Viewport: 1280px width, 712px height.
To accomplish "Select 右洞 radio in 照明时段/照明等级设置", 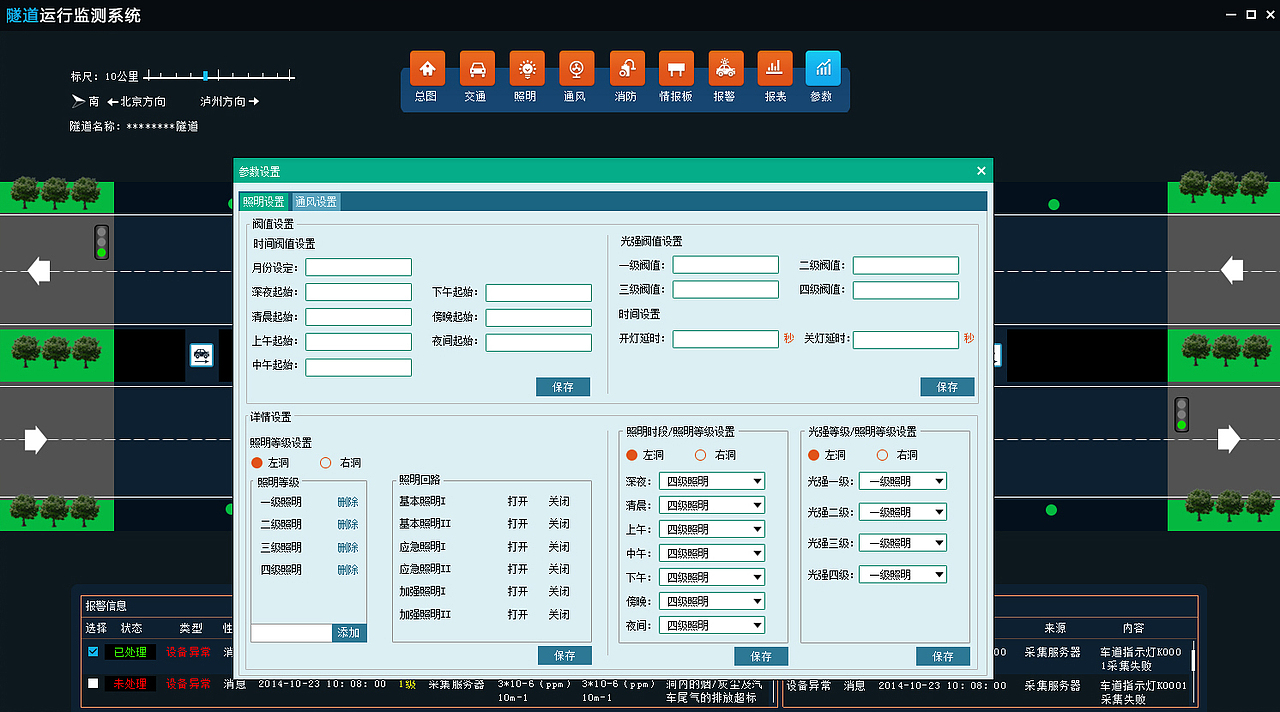I will click(x=700, y=455).
